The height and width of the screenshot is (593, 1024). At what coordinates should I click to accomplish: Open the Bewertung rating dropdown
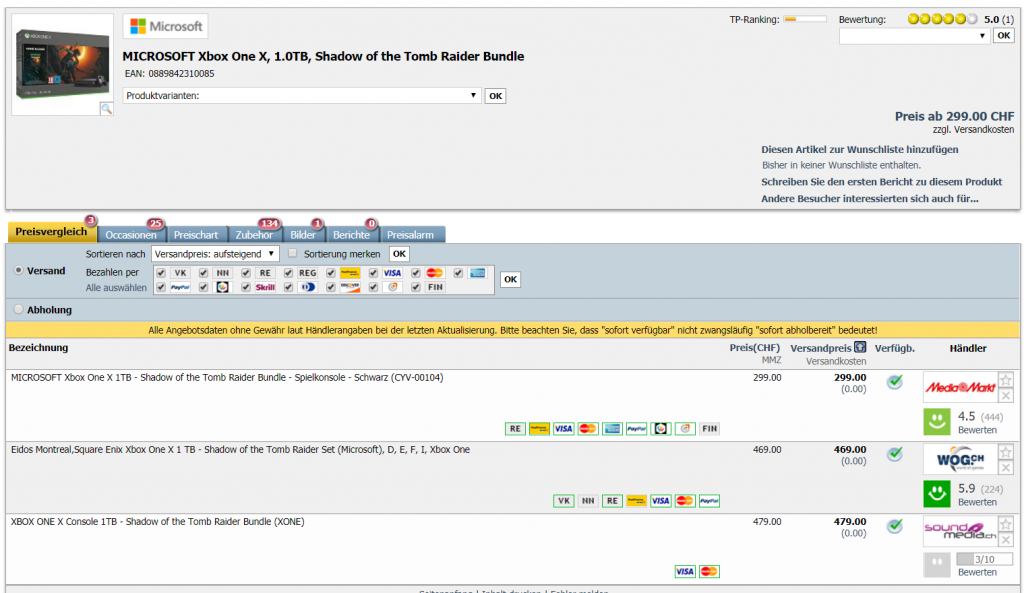(x=913, y=36)
